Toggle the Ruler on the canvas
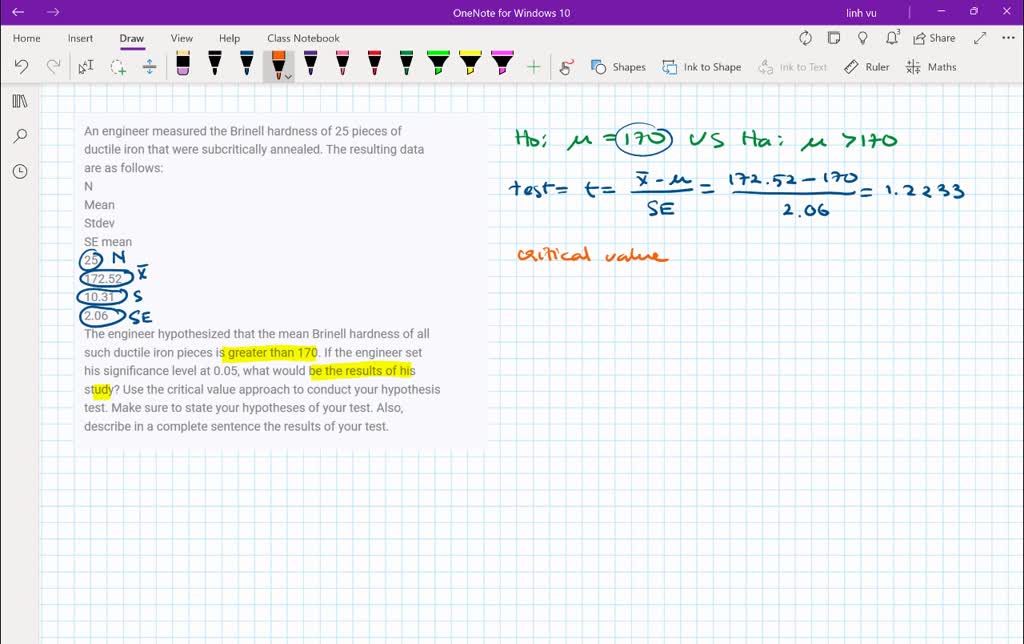This screenshot has width=1024, height=644. [x=866, y=67]
